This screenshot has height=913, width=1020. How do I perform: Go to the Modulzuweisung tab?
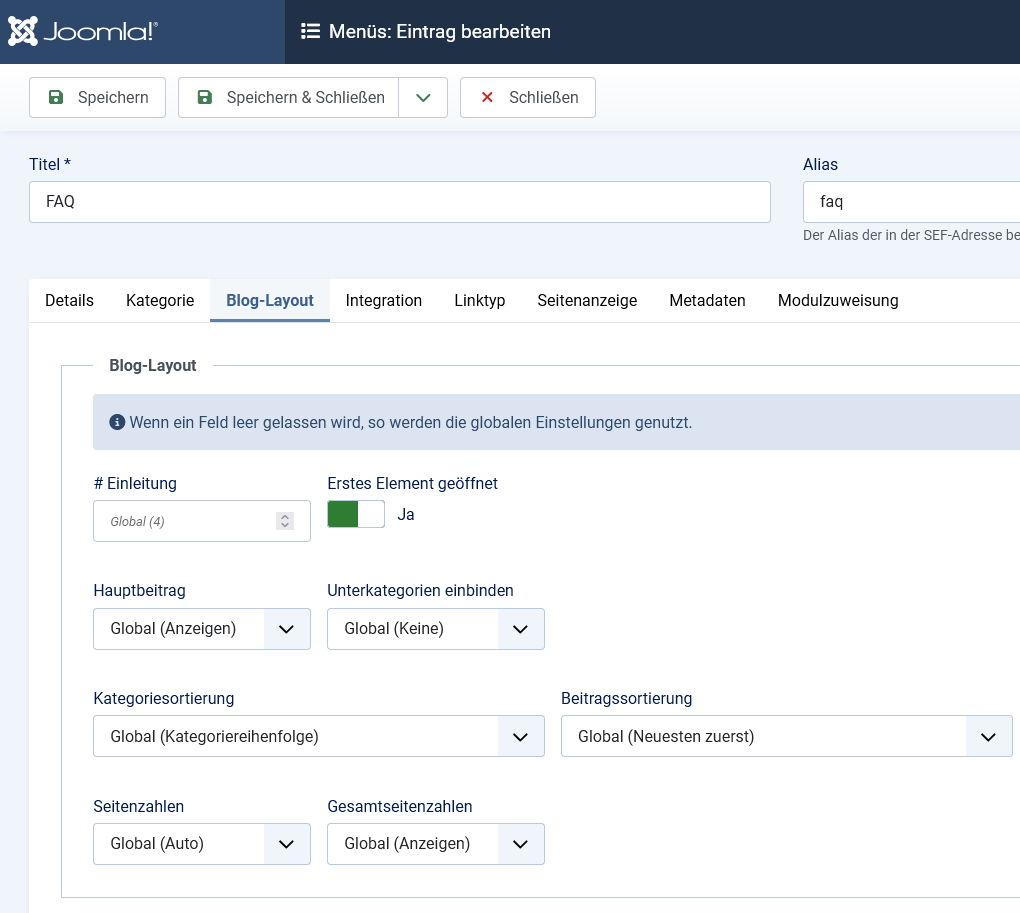pyautogui.click(x=837, y=301)
